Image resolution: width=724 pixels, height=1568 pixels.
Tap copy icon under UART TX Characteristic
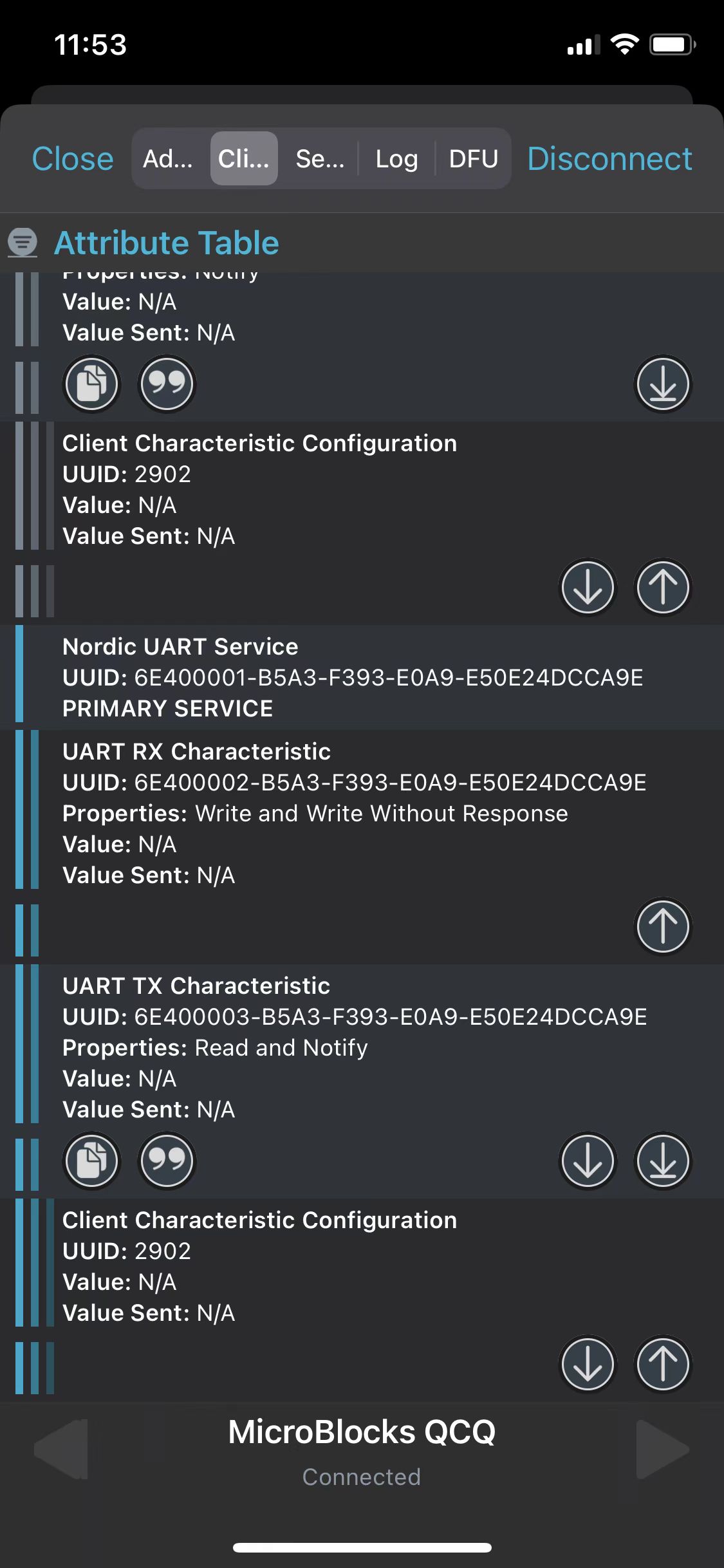[92, 1161]
